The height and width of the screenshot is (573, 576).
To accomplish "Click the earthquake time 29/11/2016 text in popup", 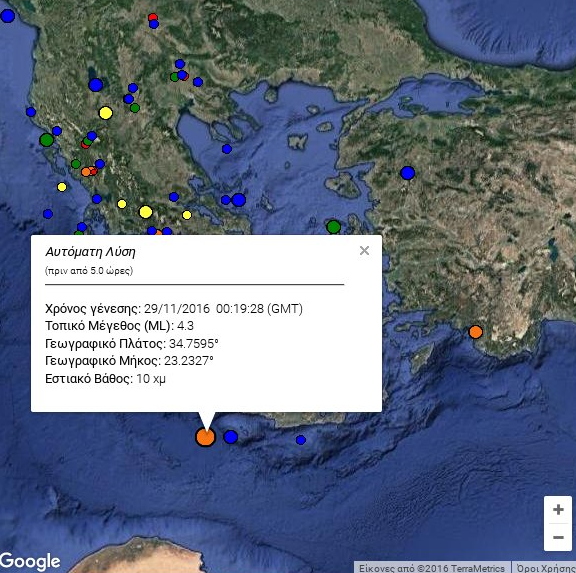I will pyautogui.click(x=174, y=309).
